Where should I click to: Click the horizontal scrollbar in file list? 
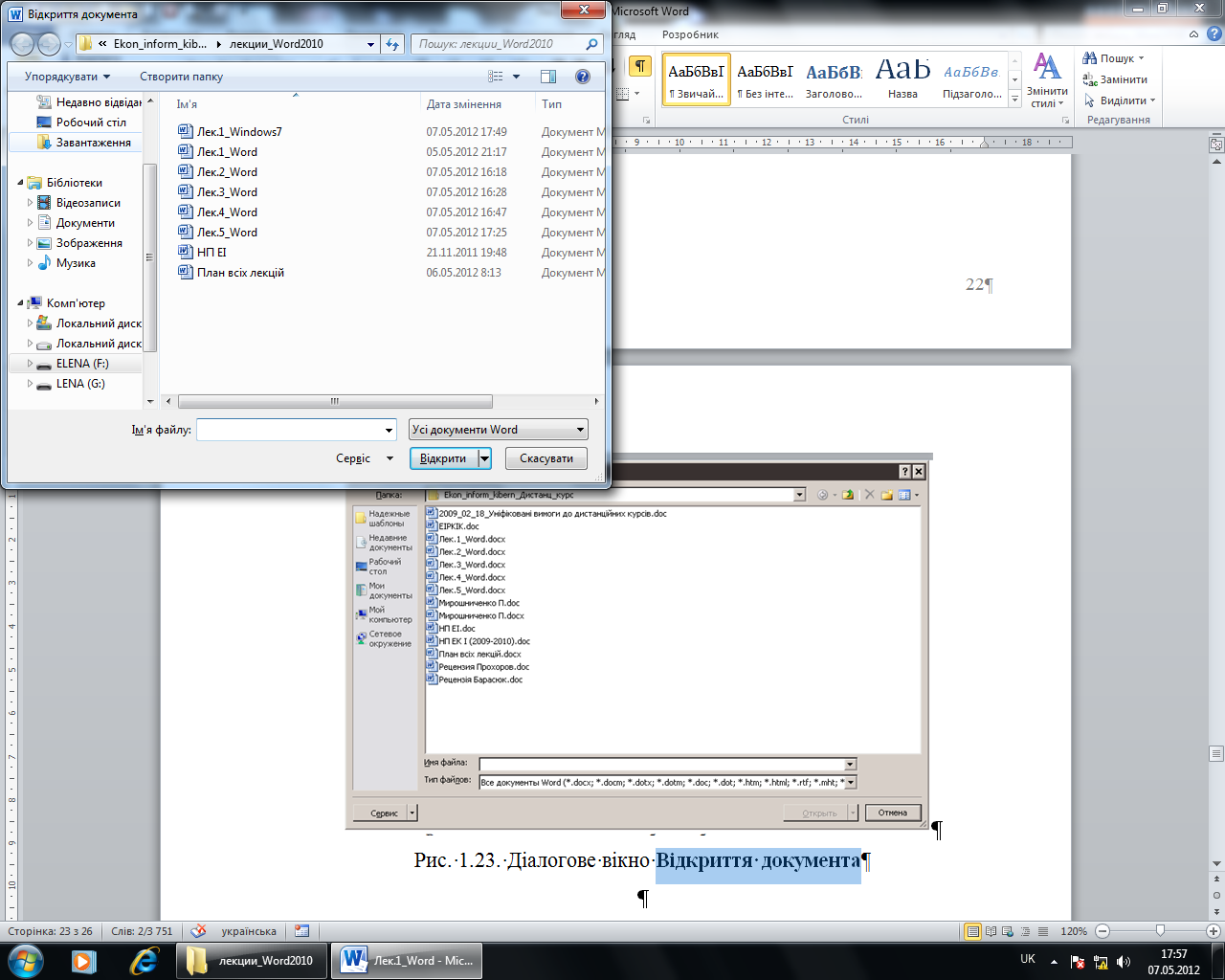tap(335, 402)
